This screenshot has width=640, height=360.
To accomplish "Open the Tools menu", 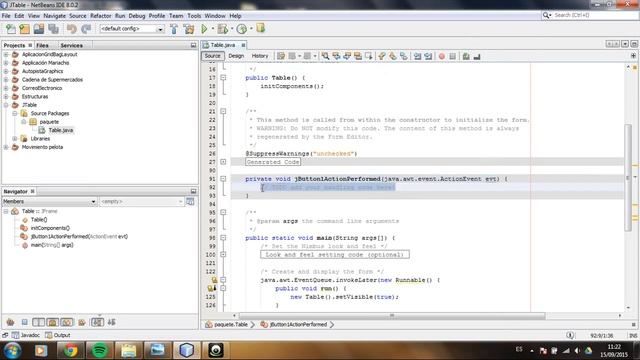I will (x=194, y=16).
